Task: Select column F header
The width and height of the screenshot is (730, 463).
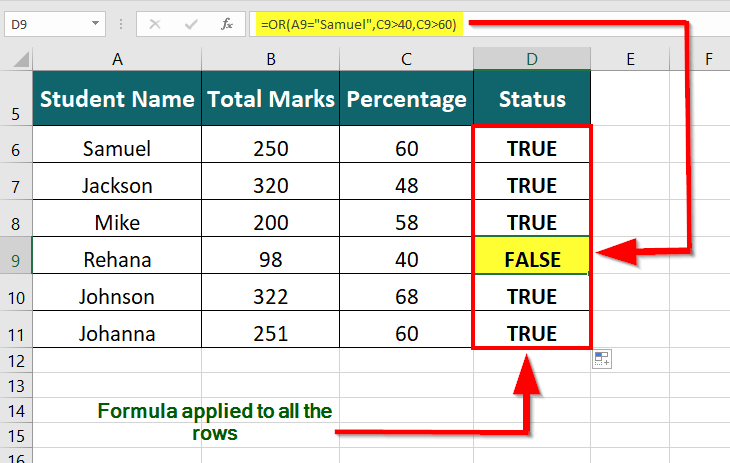Action: click(x=709, y=59)
